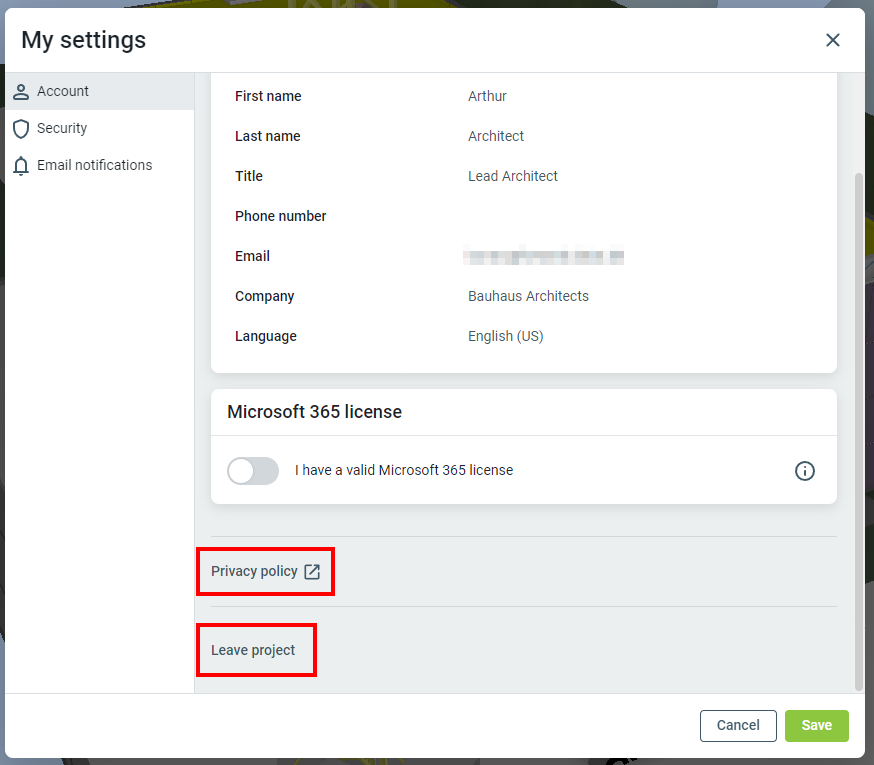Open the Privacy policy link

click(x=254, y=572)
